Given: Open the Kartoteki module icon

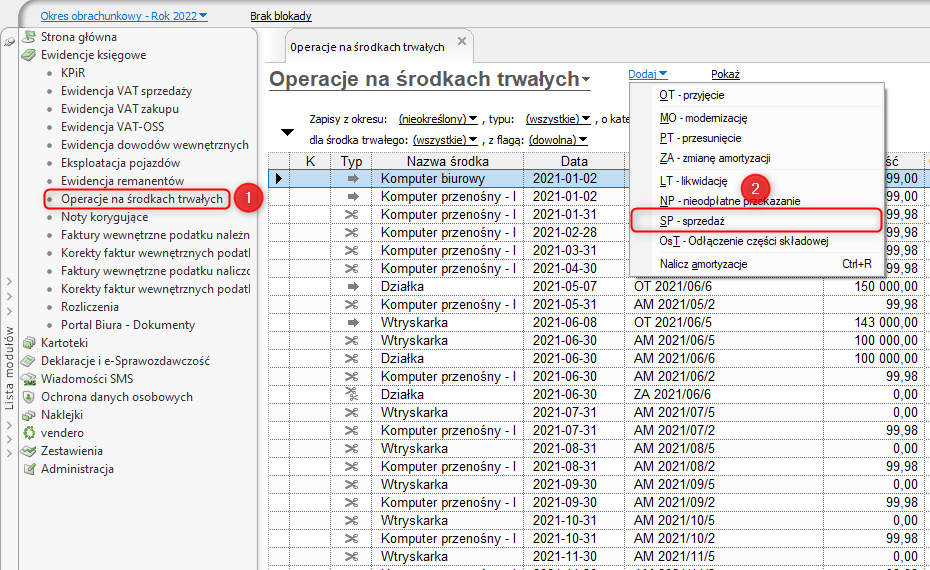Looking at the screenshot, I should [30, 343].
